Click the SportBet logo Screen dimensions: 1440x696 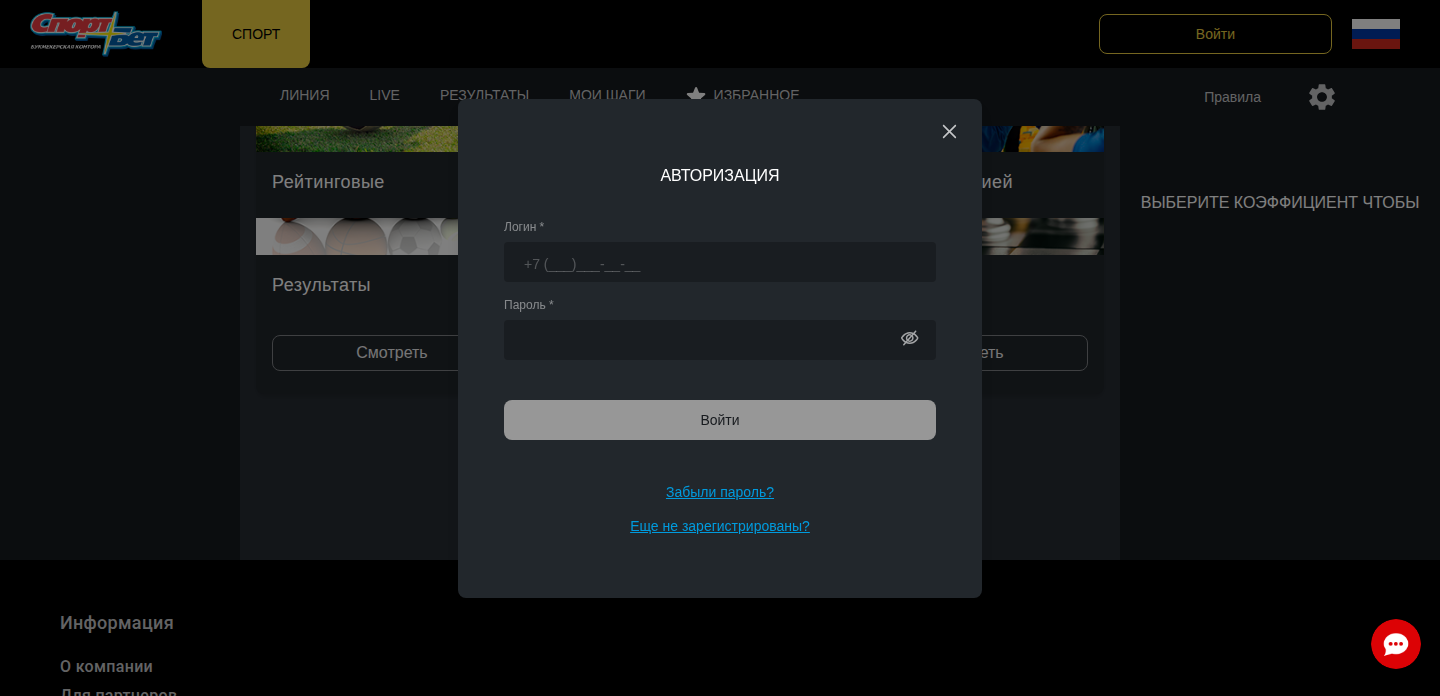95,34
